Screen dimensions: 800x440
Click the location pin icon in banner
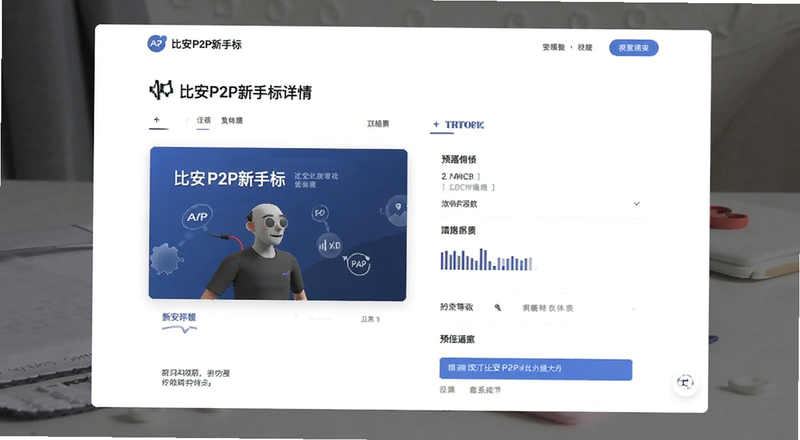[x=398, y=207]
